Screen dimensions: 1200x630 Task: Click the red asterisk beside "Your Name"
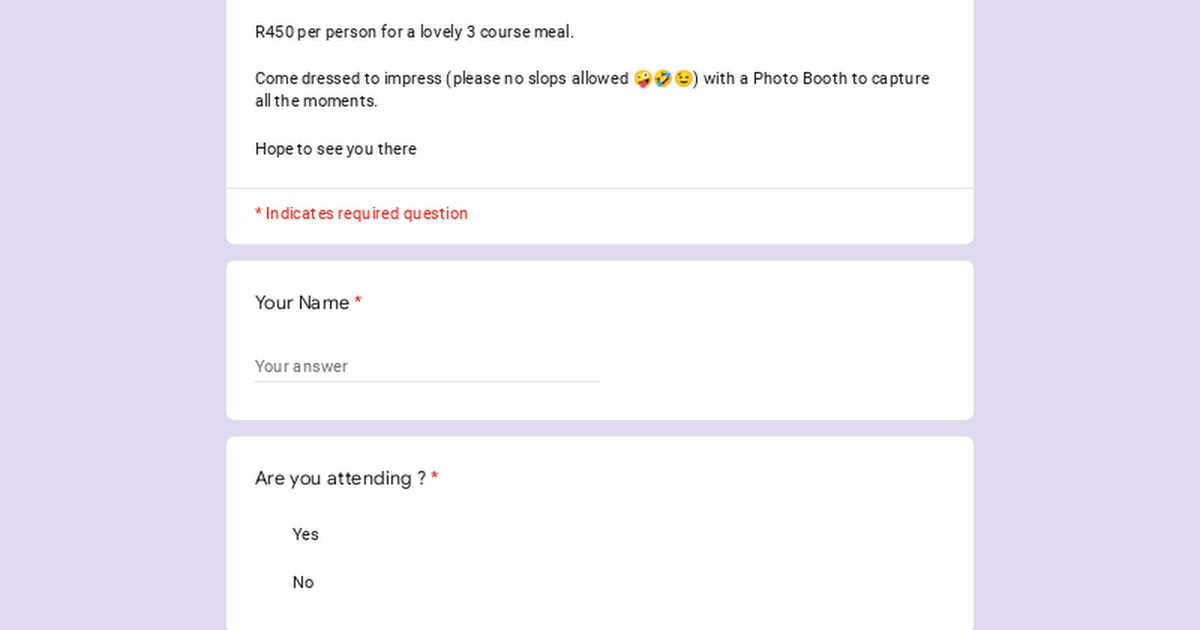click(358, 302)
